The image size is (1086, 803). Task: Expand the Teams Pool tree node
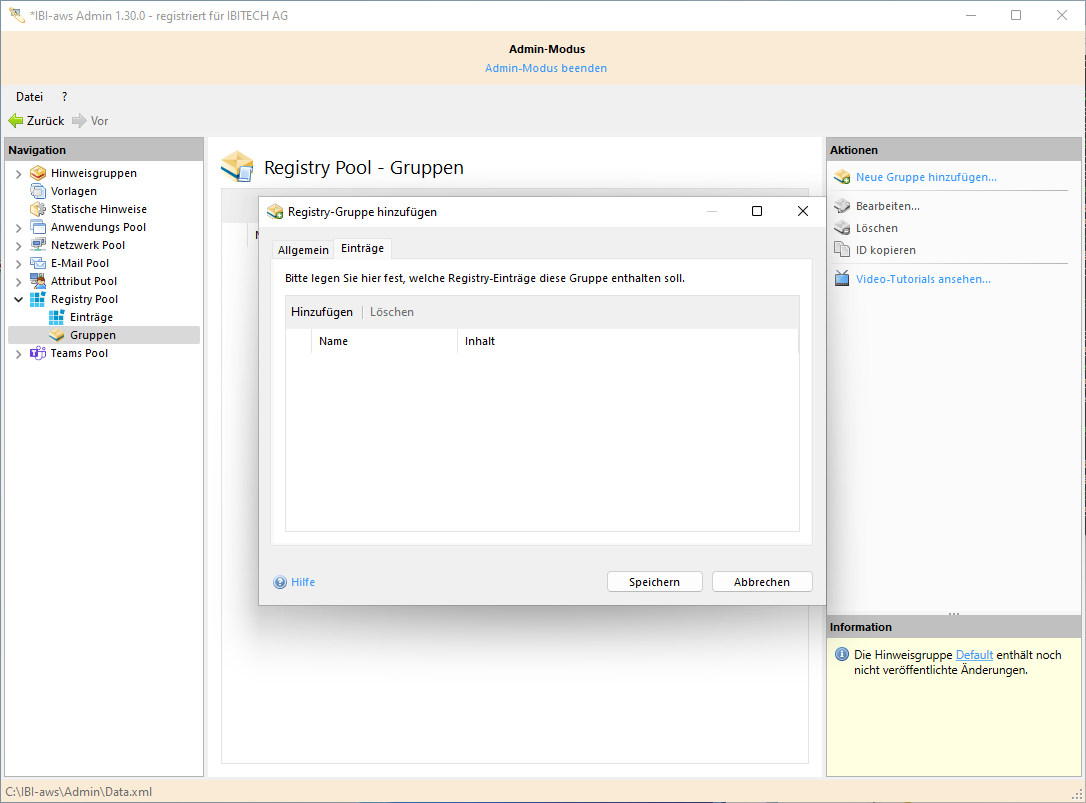pyautogui.click(x=18, y=354)
